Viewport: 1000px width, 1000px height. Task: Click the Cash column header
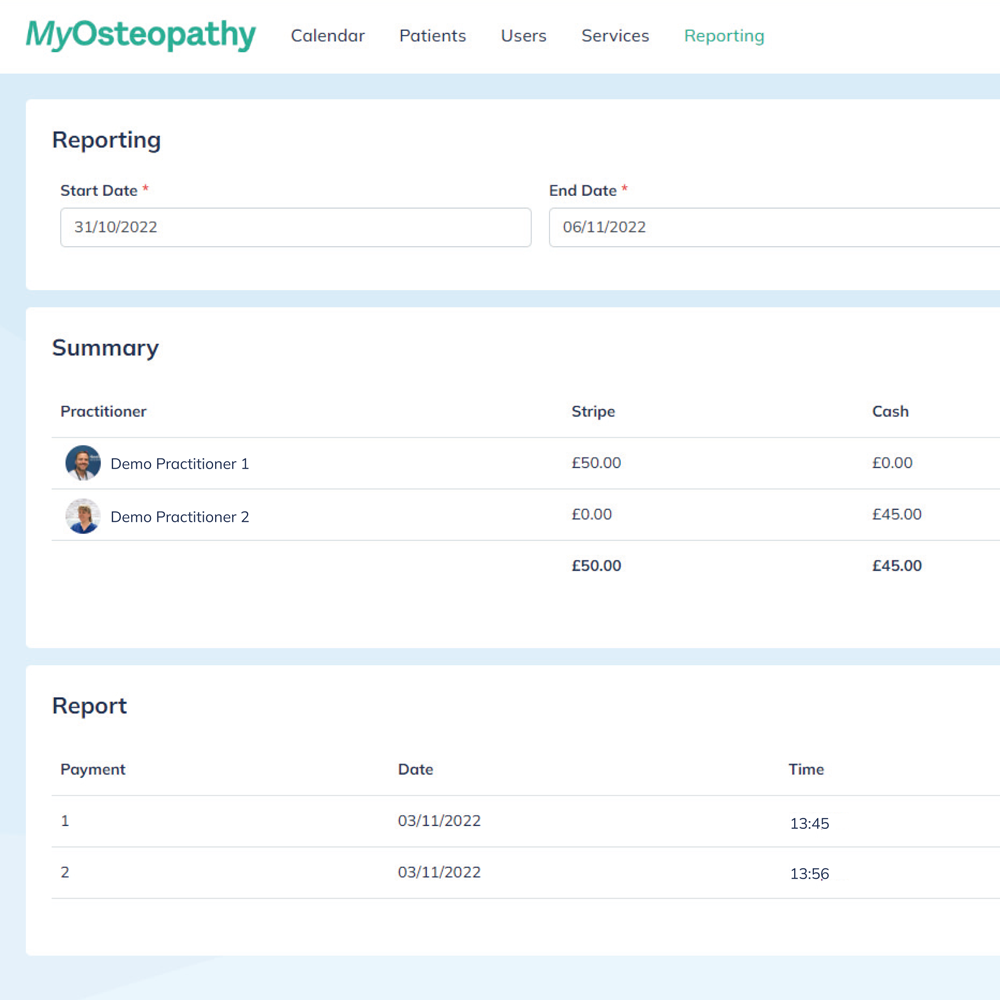[x=890, y=411]
